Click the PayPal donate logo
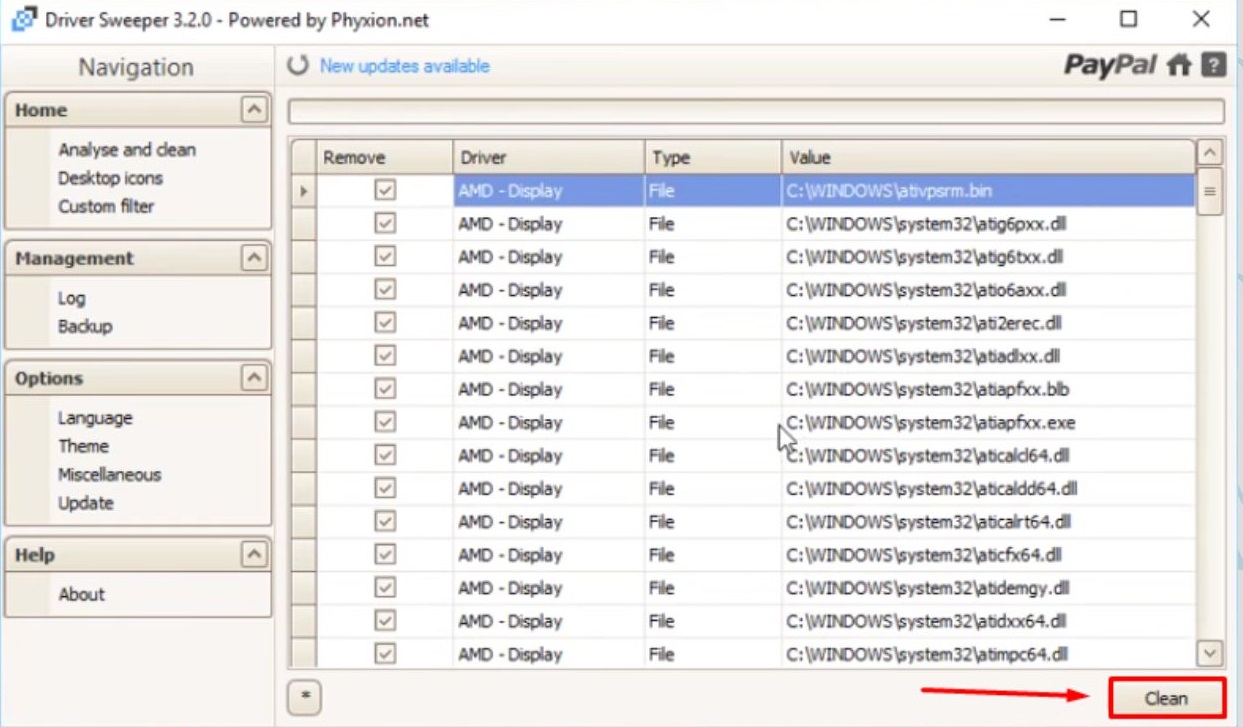The height and width of the screenshot is (727, 1243). (1110, 66)
